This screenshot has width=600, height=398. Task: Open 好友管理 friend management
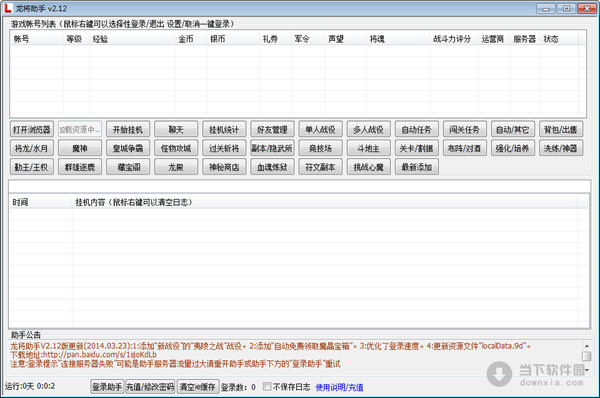272,129
